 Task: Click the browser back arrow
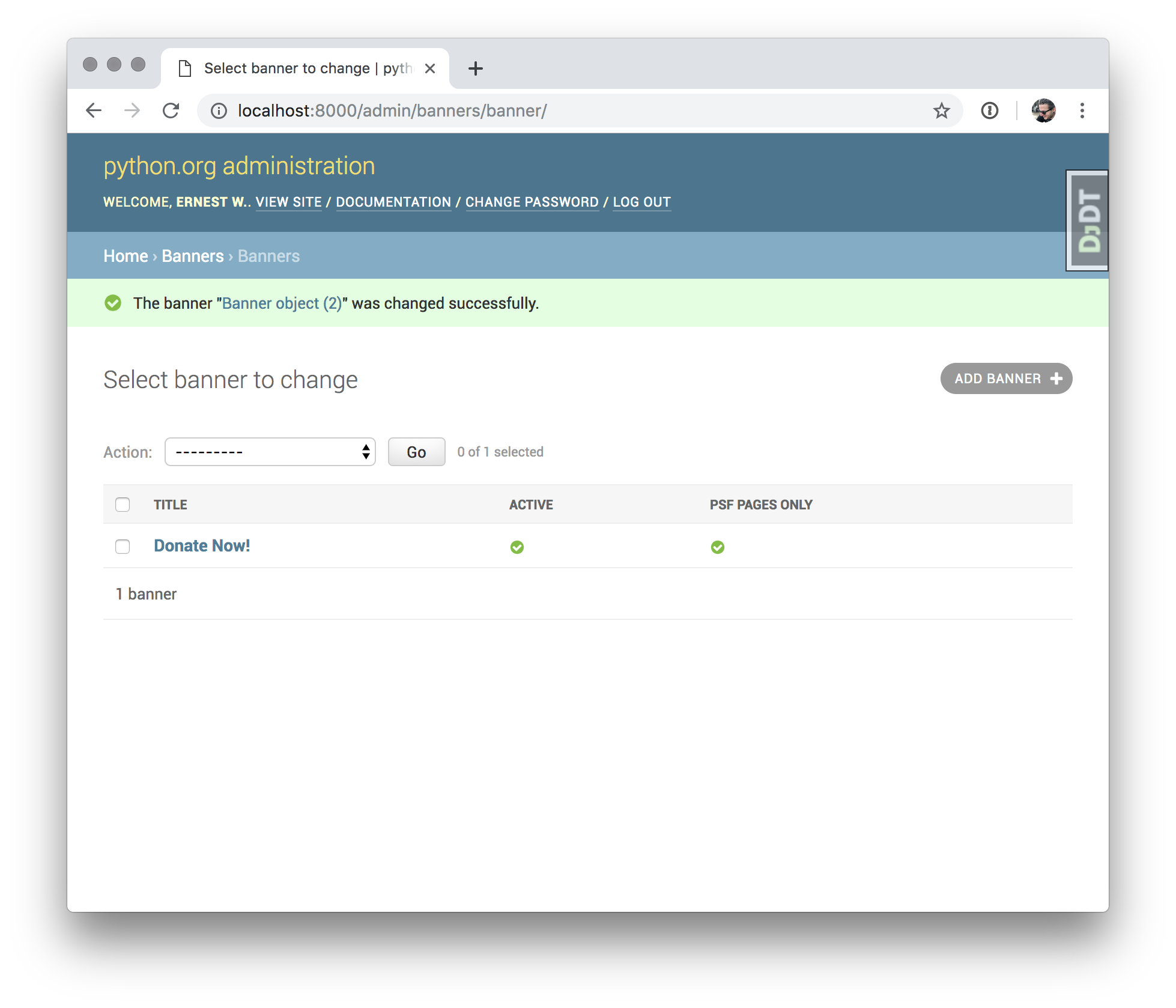tap(94, 111)
